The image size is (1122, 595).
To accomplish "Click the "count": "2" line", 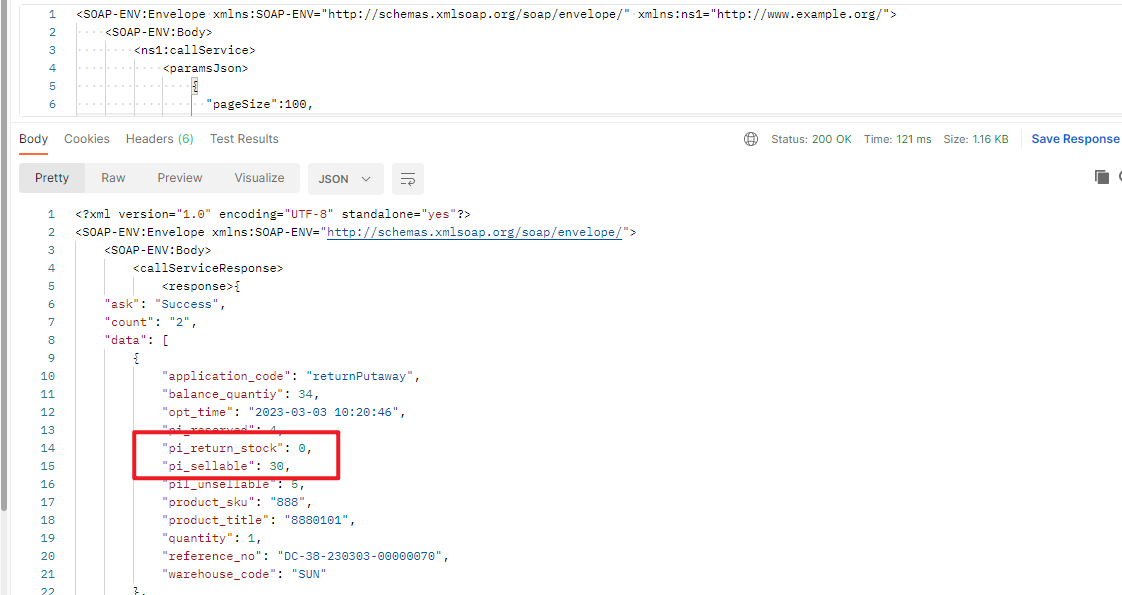I will 150,323.
